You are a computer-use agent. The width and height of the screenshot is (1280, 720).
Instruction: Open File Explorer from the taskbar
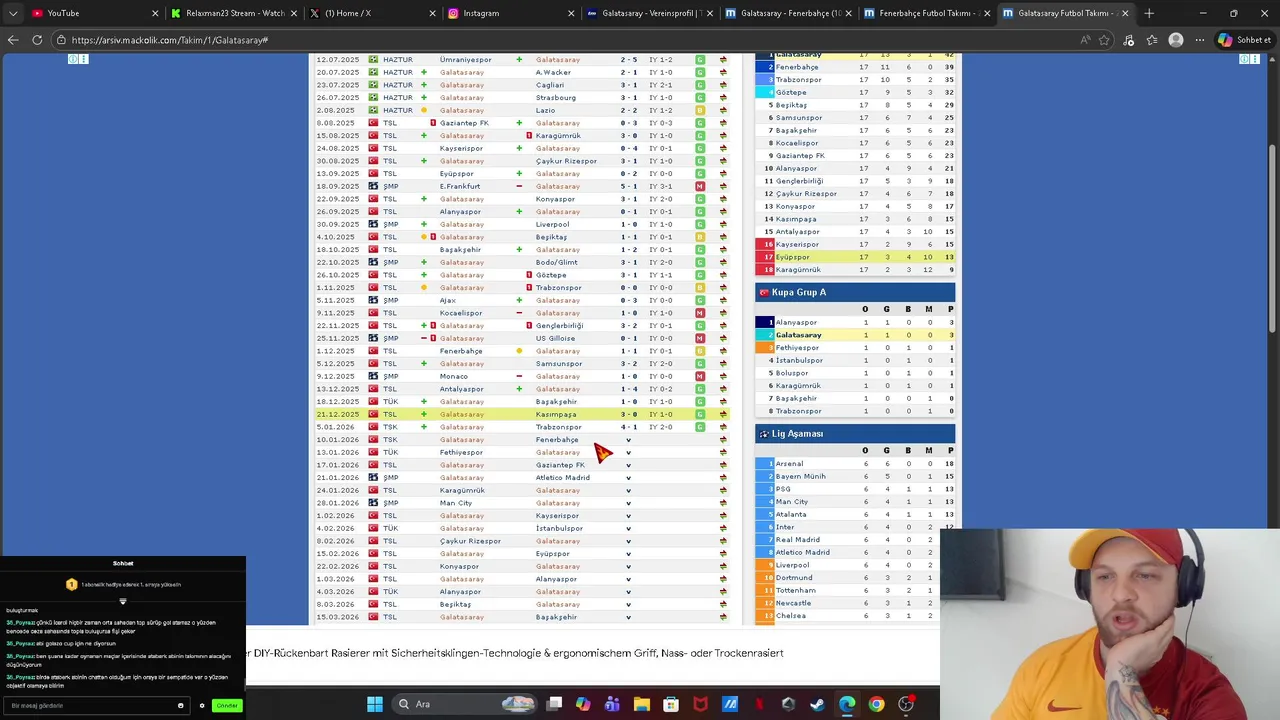pyautogui.click(x=642, y=704)
